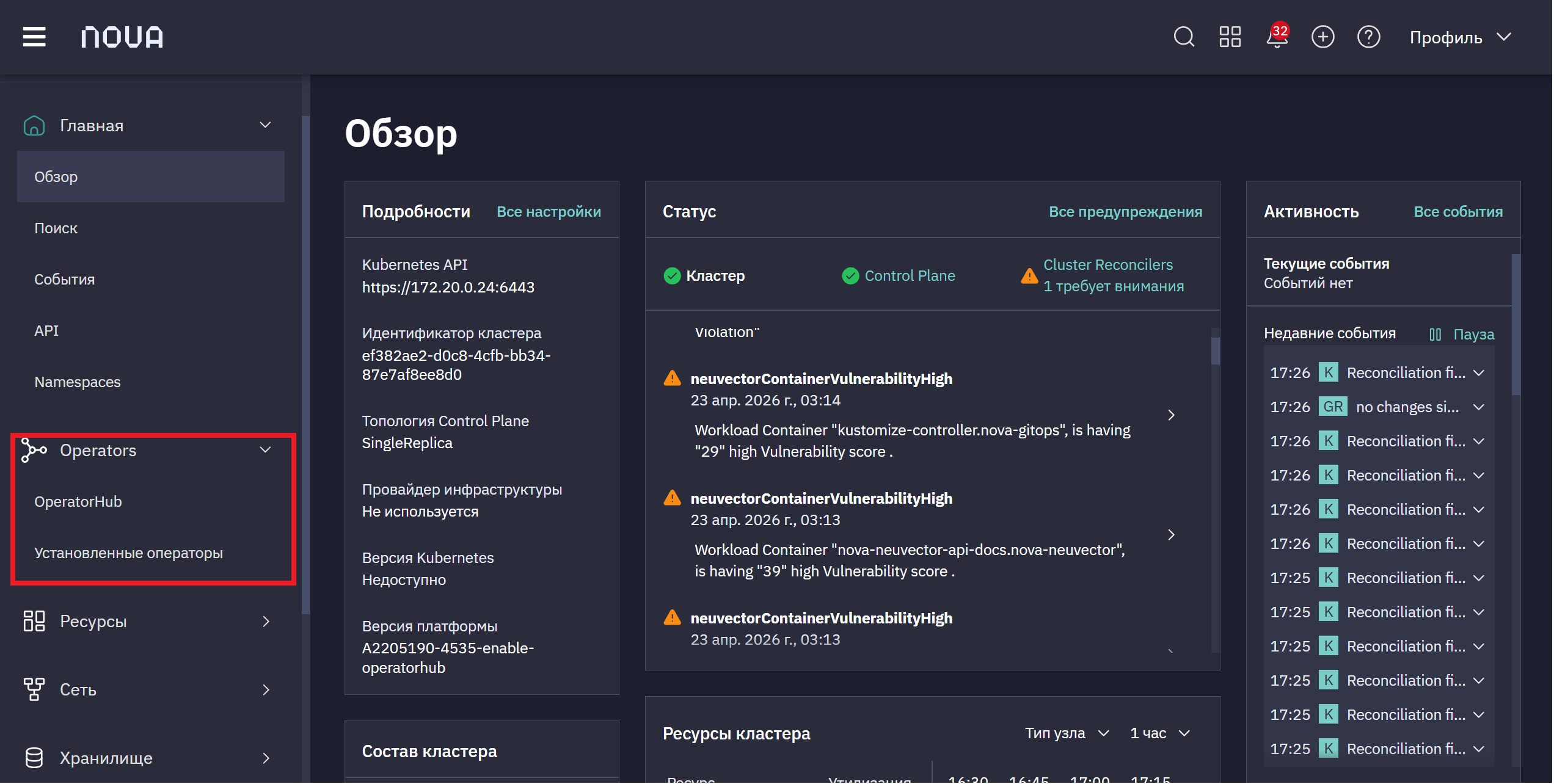The width and height of the screenshot is (1554, 784).
Task: Open the applications grid icon
Action: click(x=1230, y=37)
